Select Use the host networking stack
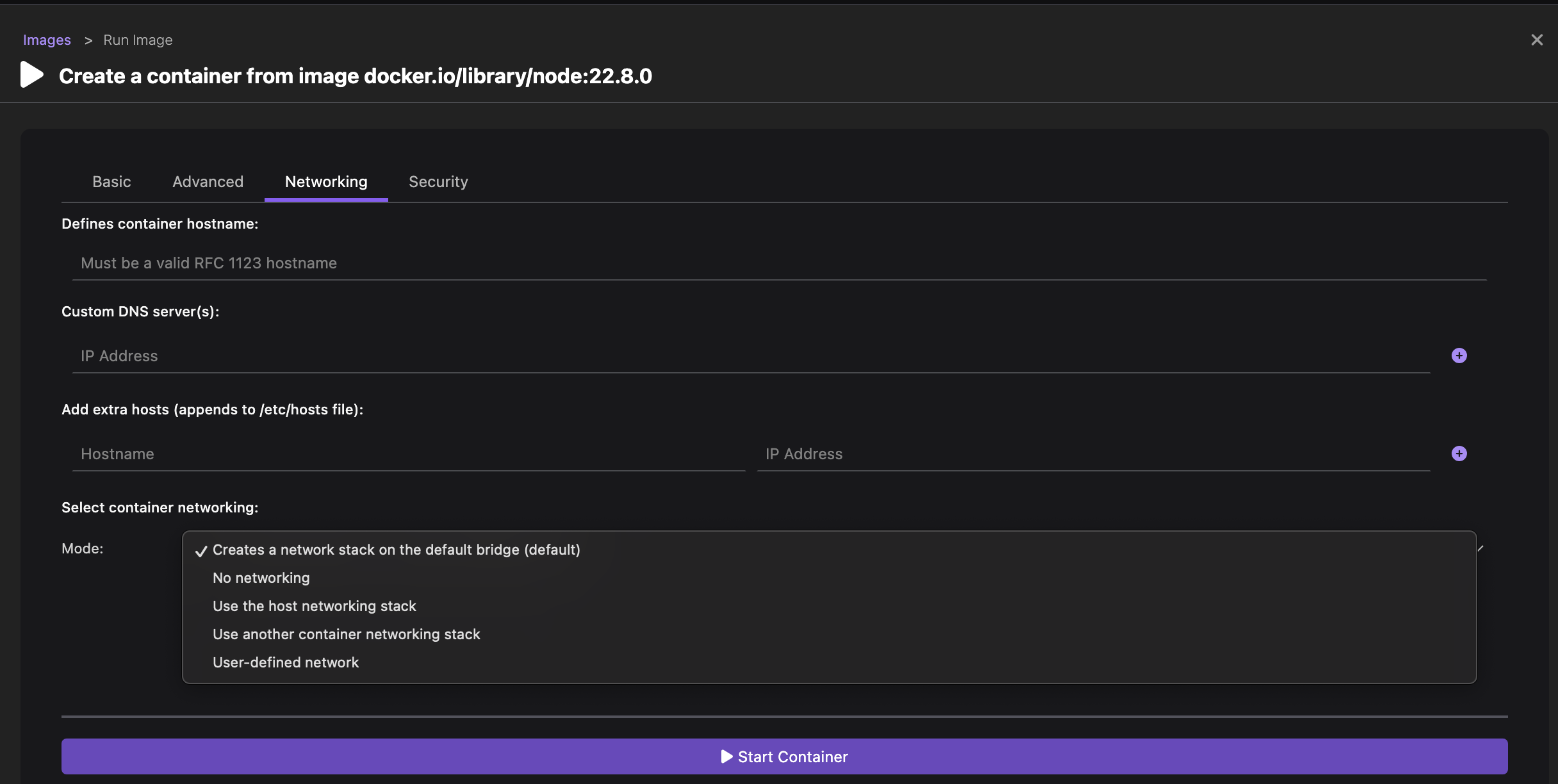 [x=314, y=607]
